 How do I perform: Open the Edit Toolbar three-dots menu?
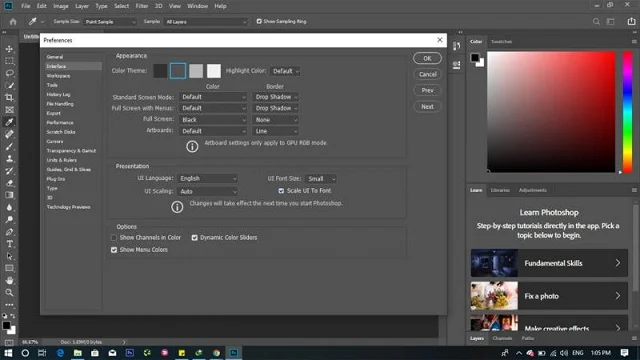(x=9, y=304)
